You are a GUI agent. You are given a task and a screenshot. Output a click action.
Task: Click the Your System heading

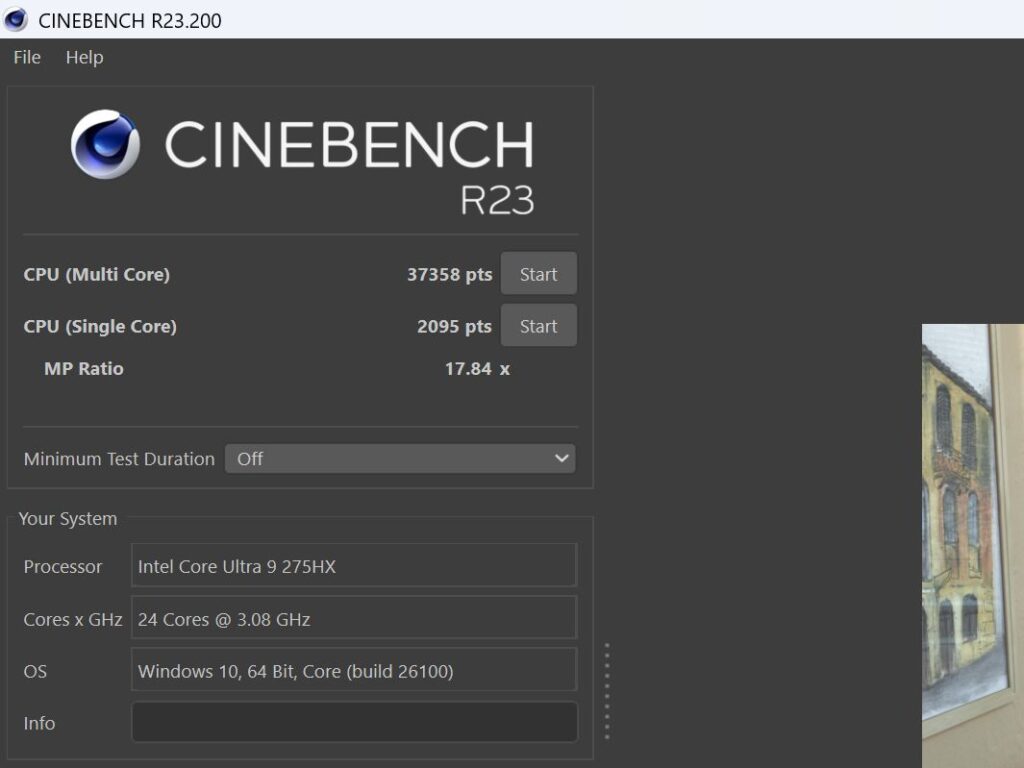point(68,519)
